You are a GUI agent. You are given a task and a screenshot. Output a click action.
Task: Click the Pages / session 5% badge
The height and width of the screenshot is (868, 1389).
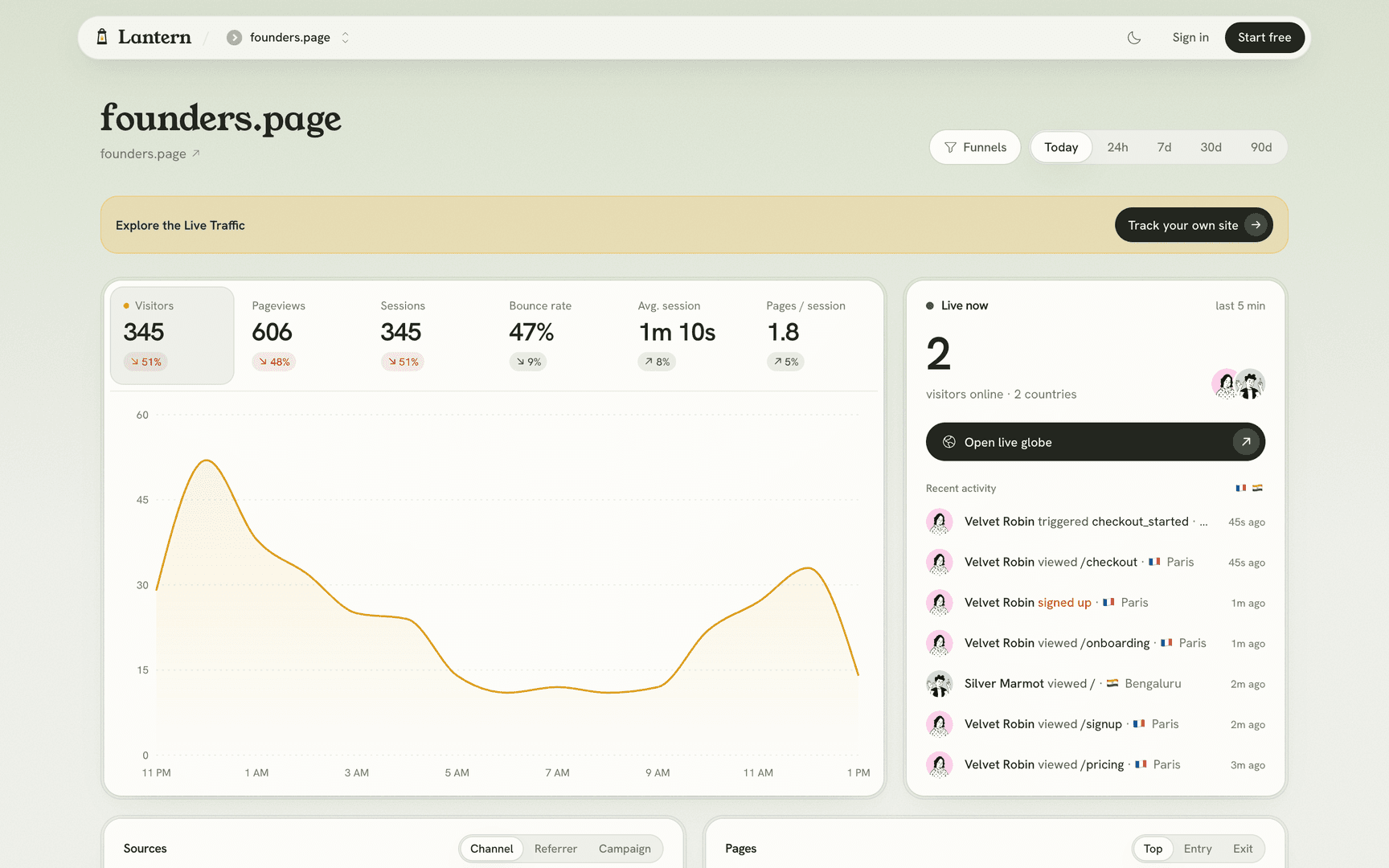click(785, 362)
